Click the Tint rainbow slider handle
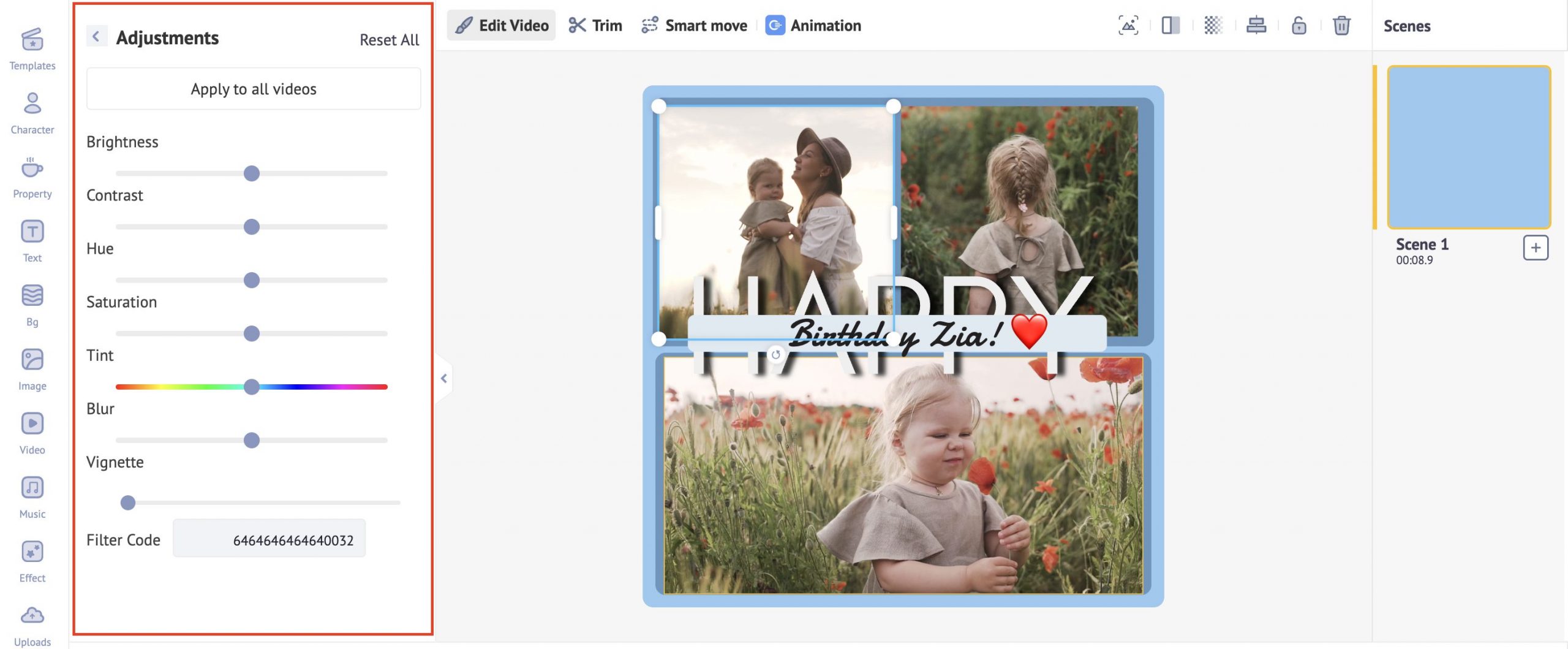This screenshot has height=649, width=1568. point(251,387)
